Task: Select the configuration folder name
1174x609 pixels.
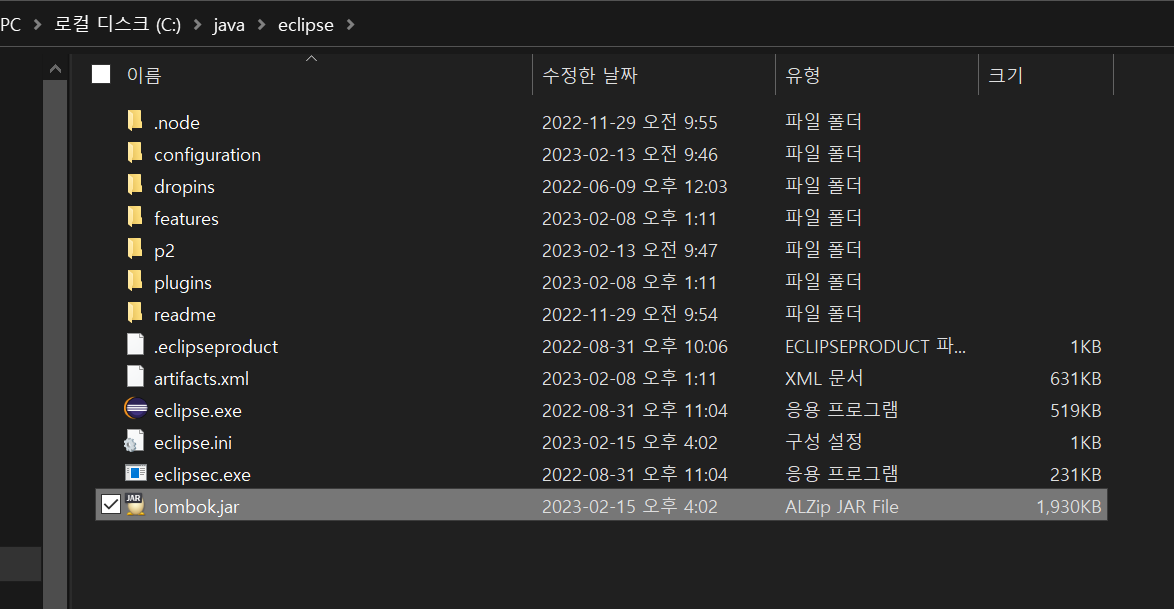Action: pyautogui.click(x=207, y=154)
